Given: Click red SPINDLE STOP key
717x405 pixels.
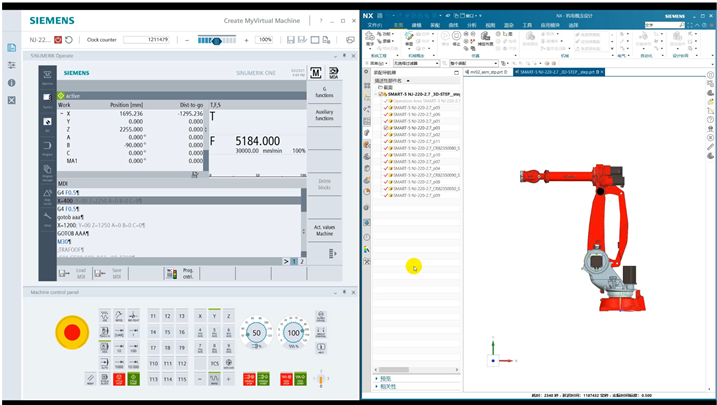Looking at the screenshot, I should (249, 379).
